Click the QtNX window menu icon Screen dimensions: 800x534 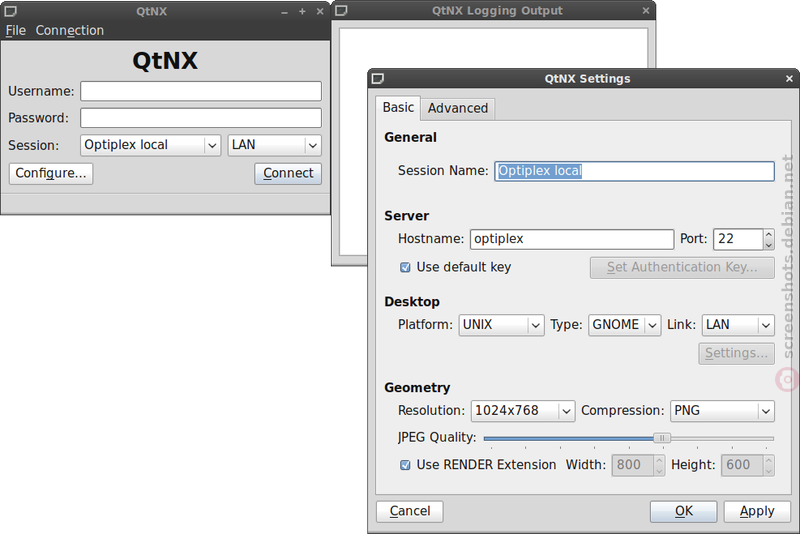pyautogui.click(x=10, y=11)
